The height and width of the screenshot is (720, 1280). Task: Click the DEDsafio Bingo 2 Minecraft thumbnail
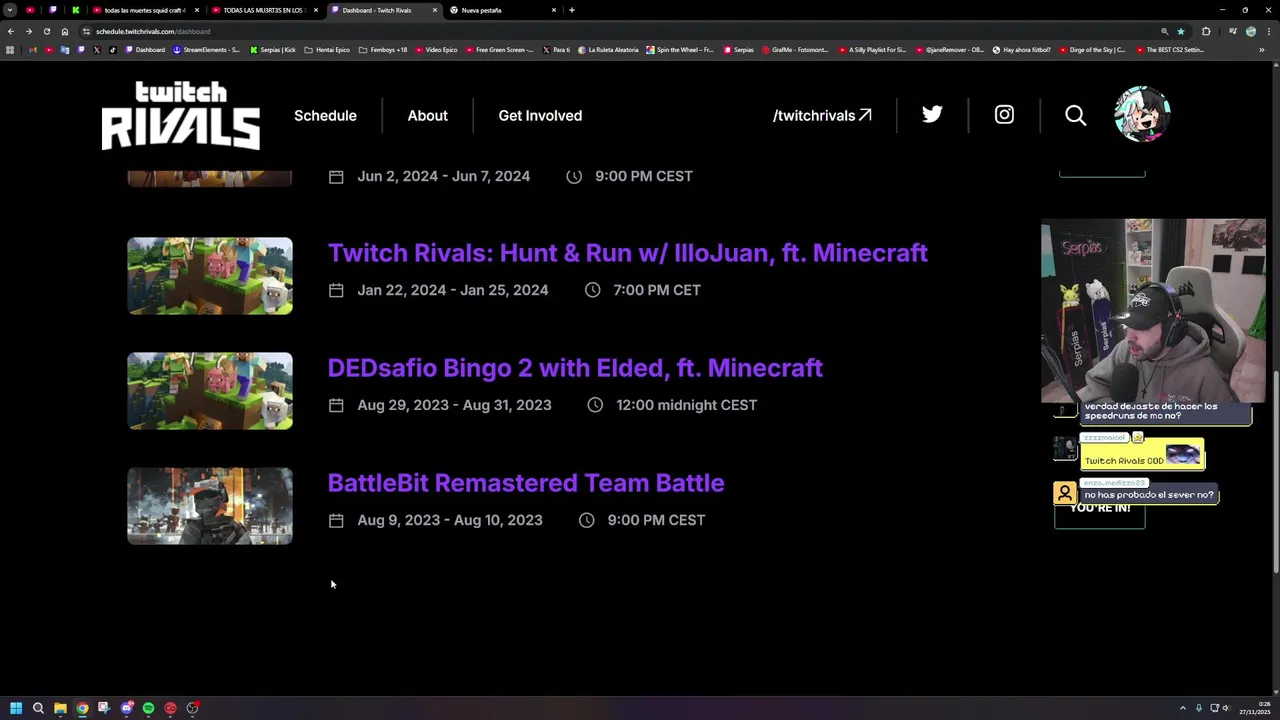(x=210, y=391)
